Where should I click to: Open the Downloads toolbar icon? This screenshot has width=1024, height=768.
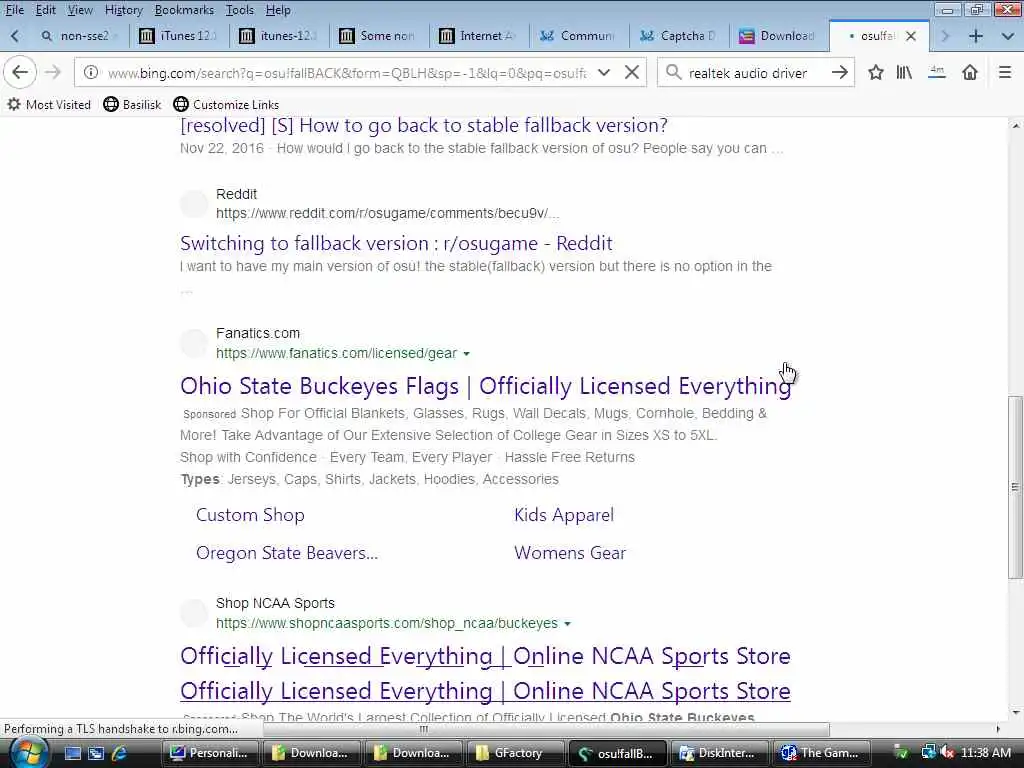(936, 72)
